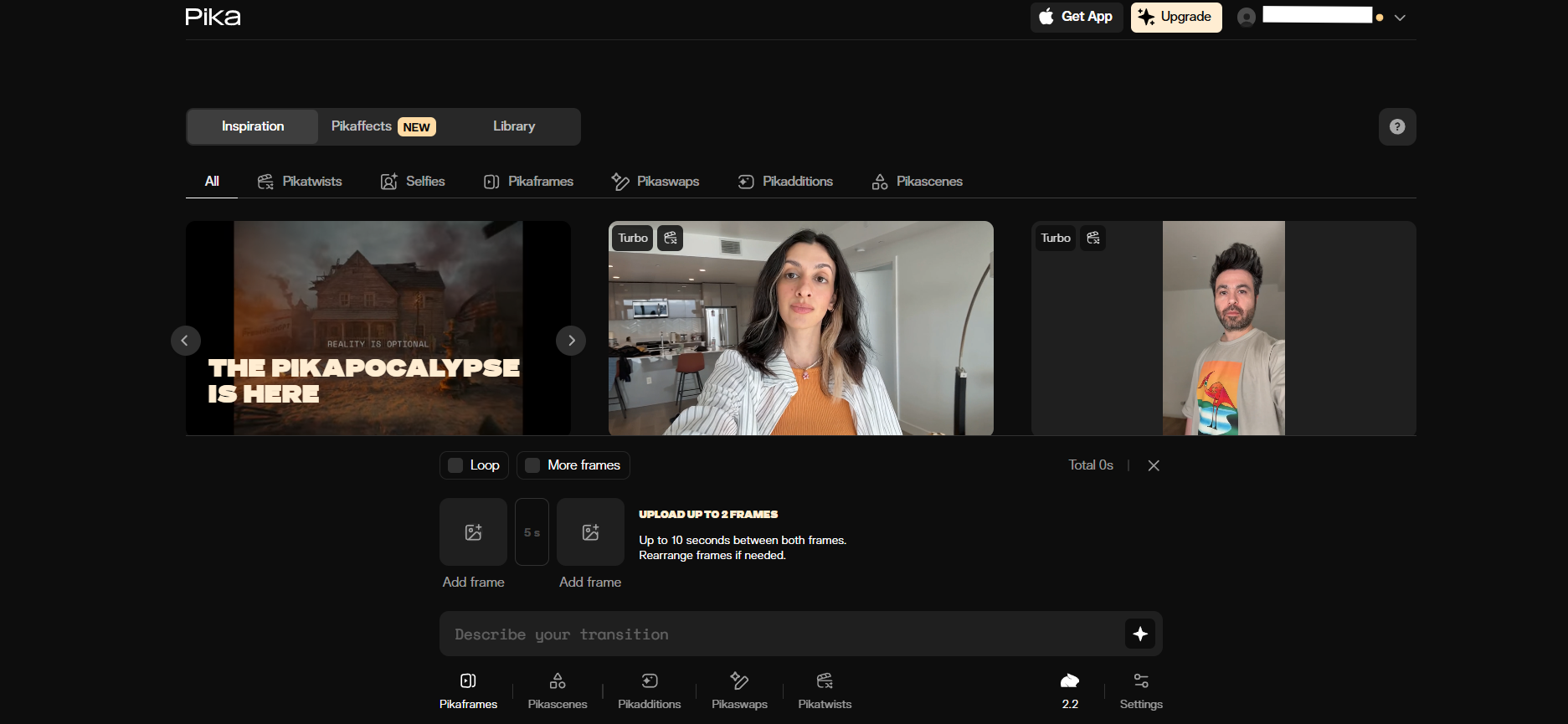The image size is (1568, 724).
Task: Select the Pikaframes tool
Action: click(468, 691)
